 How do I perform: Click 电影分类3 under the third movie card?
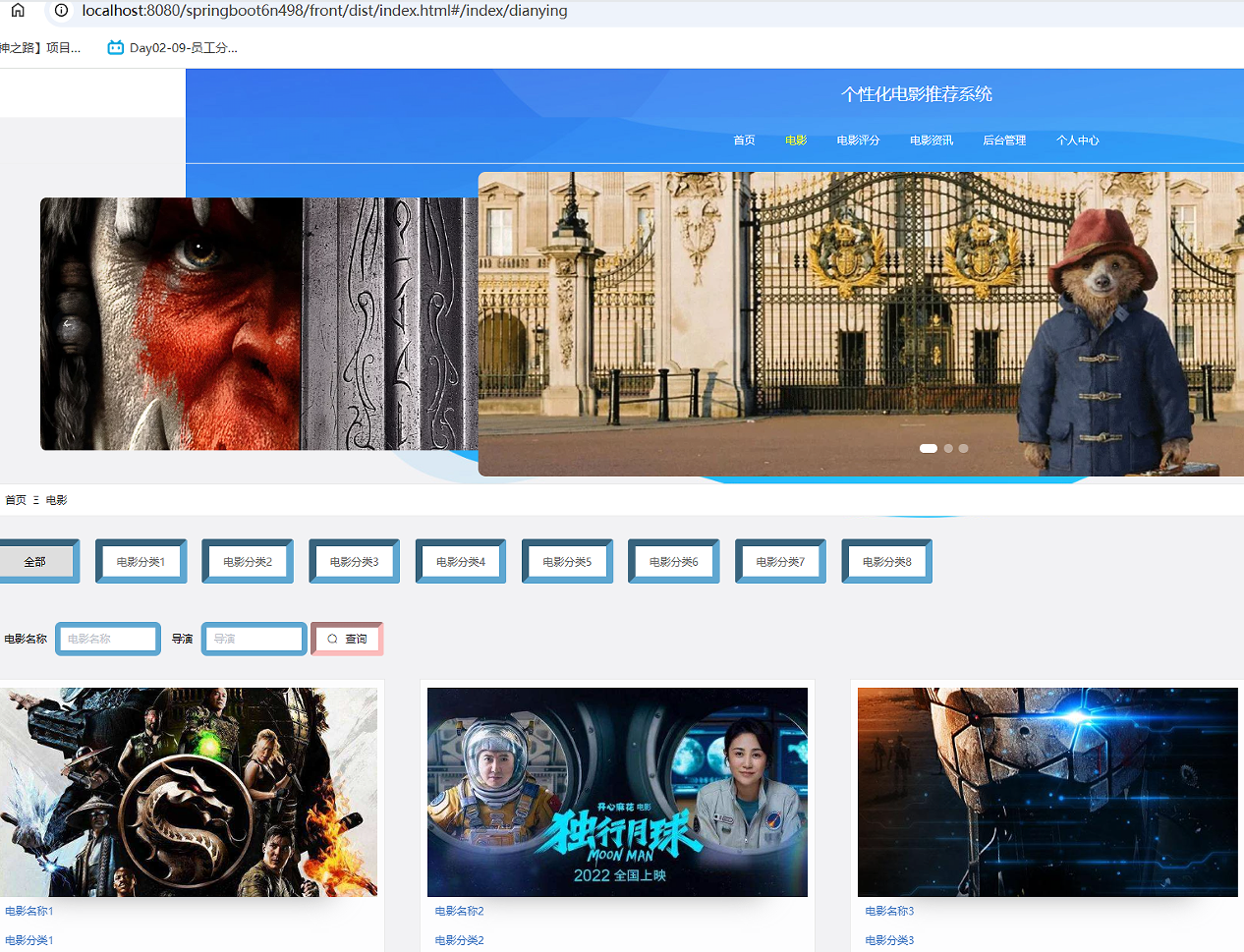pos(890,940)
